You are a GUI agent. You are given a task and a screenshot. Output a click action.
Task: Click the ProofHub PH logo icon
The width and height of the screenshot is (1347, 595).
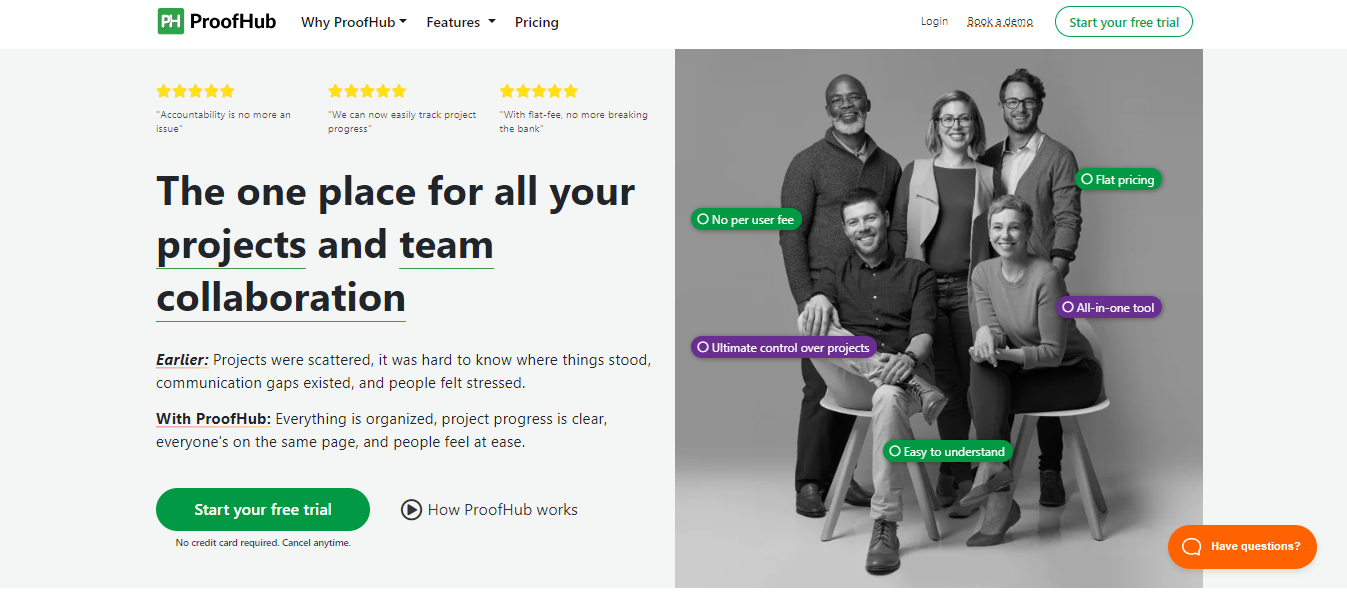(171, 21)
